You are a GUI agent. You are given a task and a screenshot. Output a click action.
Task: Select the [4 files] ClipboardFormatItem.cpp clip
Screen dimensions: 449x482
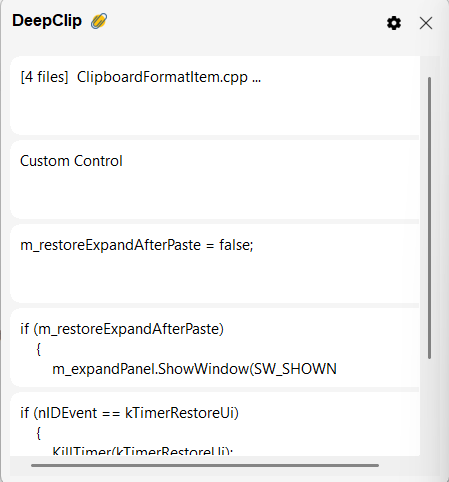215,96
